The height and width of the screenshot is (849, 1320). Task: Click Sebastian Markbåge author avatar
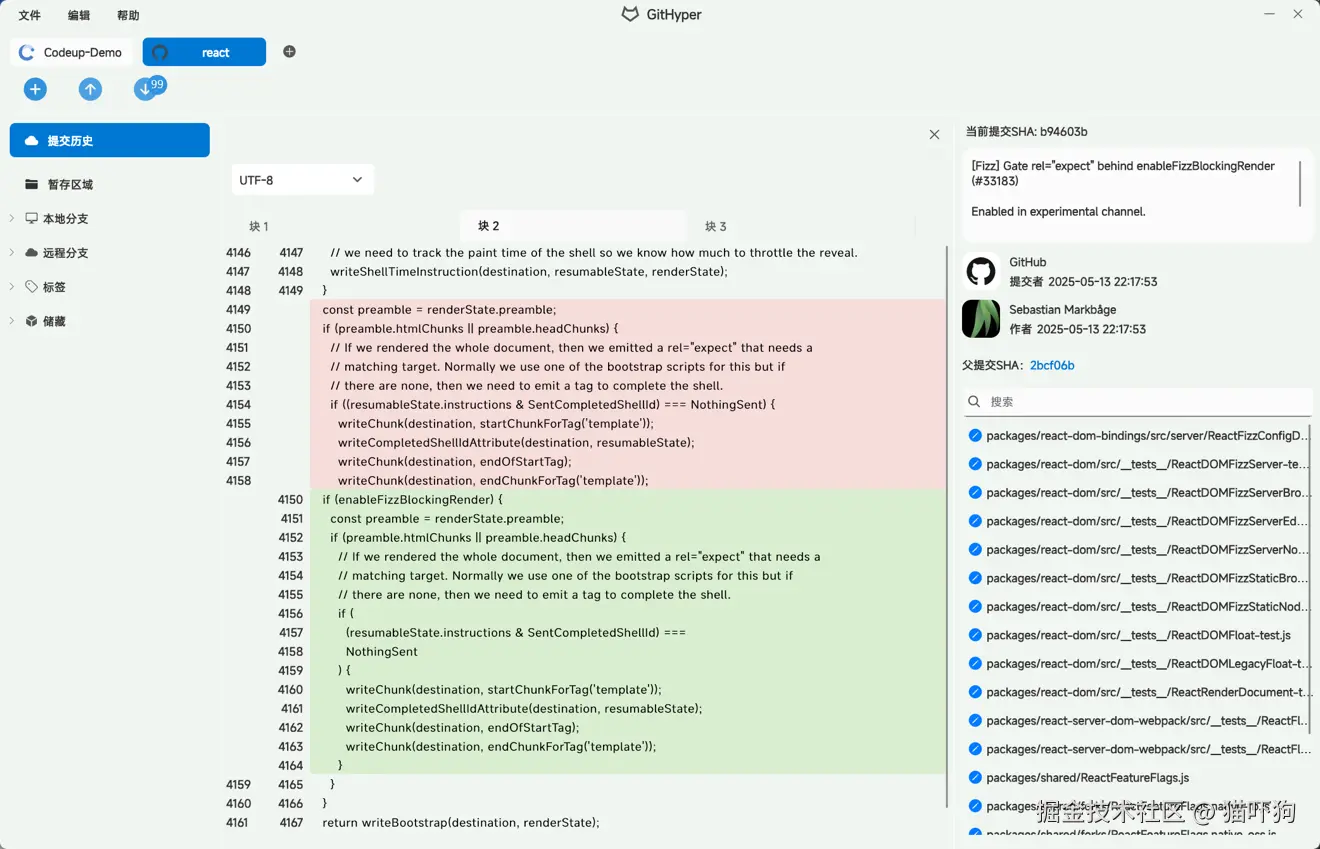click(x=981, y=319)
